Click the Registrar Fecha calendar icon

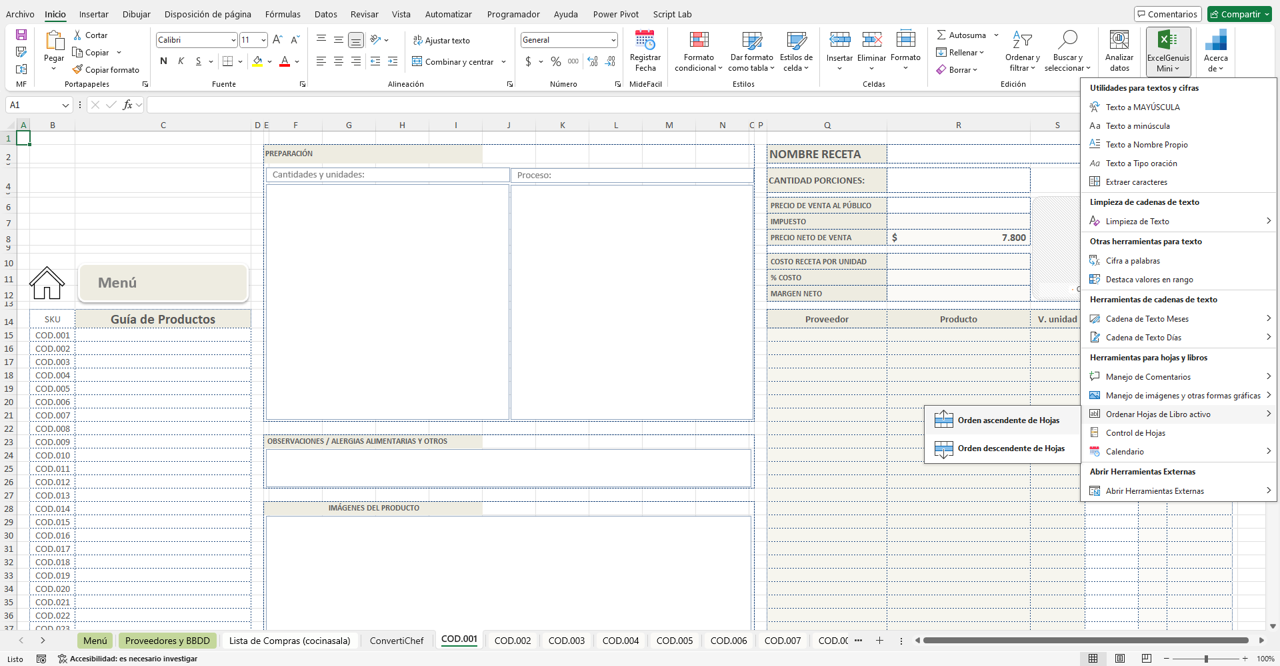click(645, 41)
